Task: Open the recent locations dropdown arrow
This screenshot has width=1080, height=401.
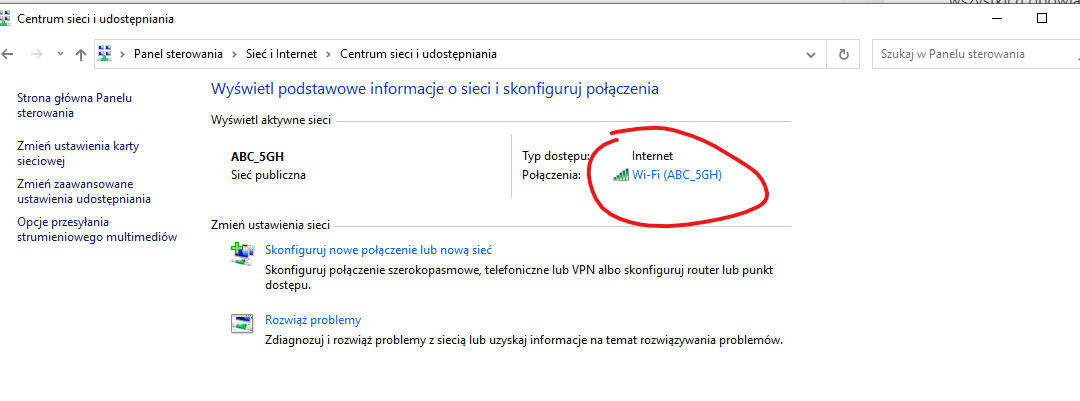Action: coord(59,54)
